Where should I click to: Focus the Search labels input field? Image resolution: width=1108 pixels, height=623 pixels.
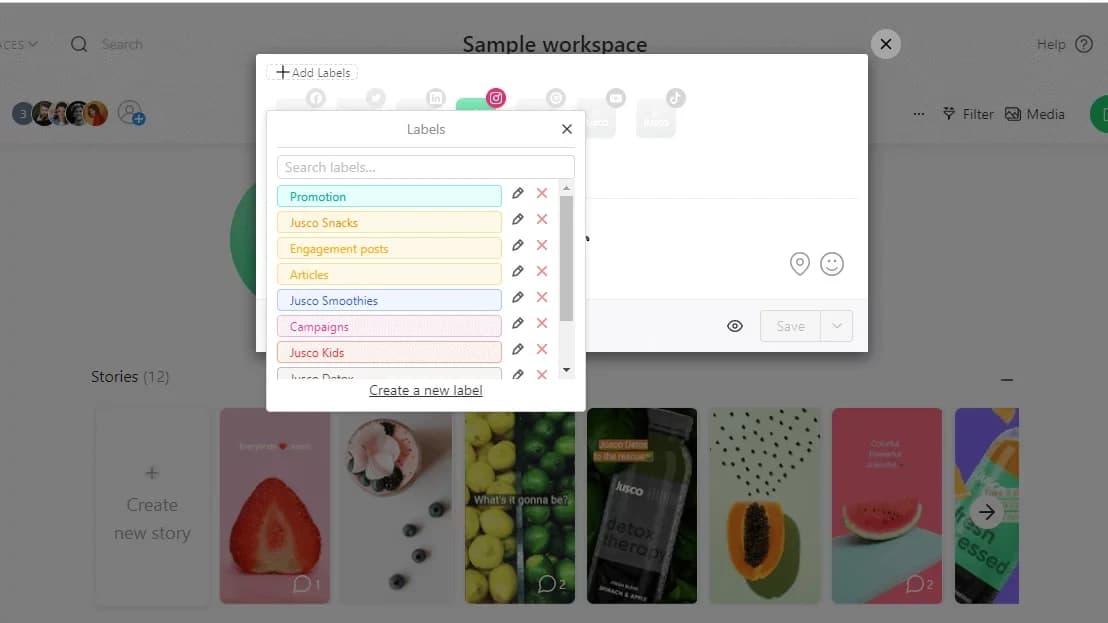click(426, 167)
